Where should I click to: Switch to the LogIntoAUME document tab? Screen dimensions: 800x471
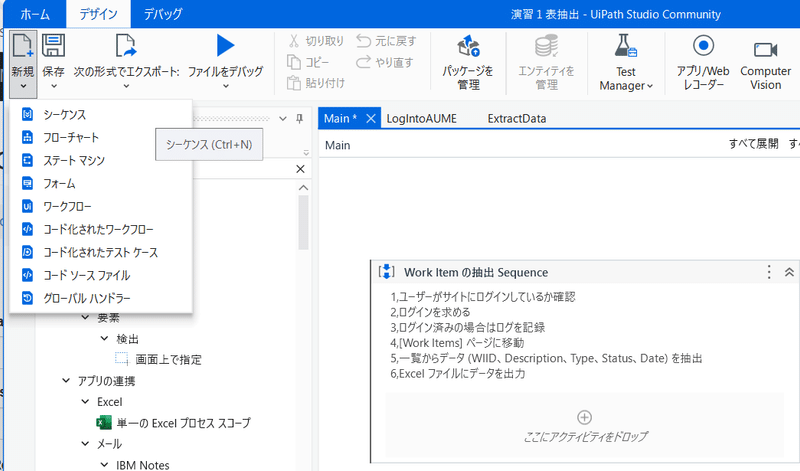pos(421,118)
